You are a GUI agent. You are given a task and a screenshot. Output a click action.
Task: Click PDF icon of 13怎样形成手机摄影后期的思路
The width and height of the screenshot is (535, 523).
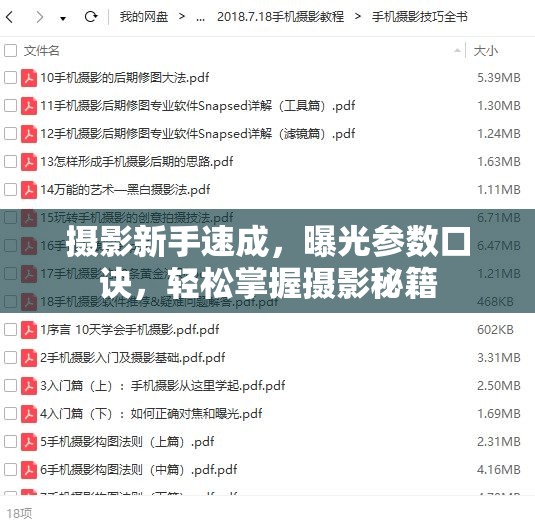pyautogui.click(x=29, y=162)
